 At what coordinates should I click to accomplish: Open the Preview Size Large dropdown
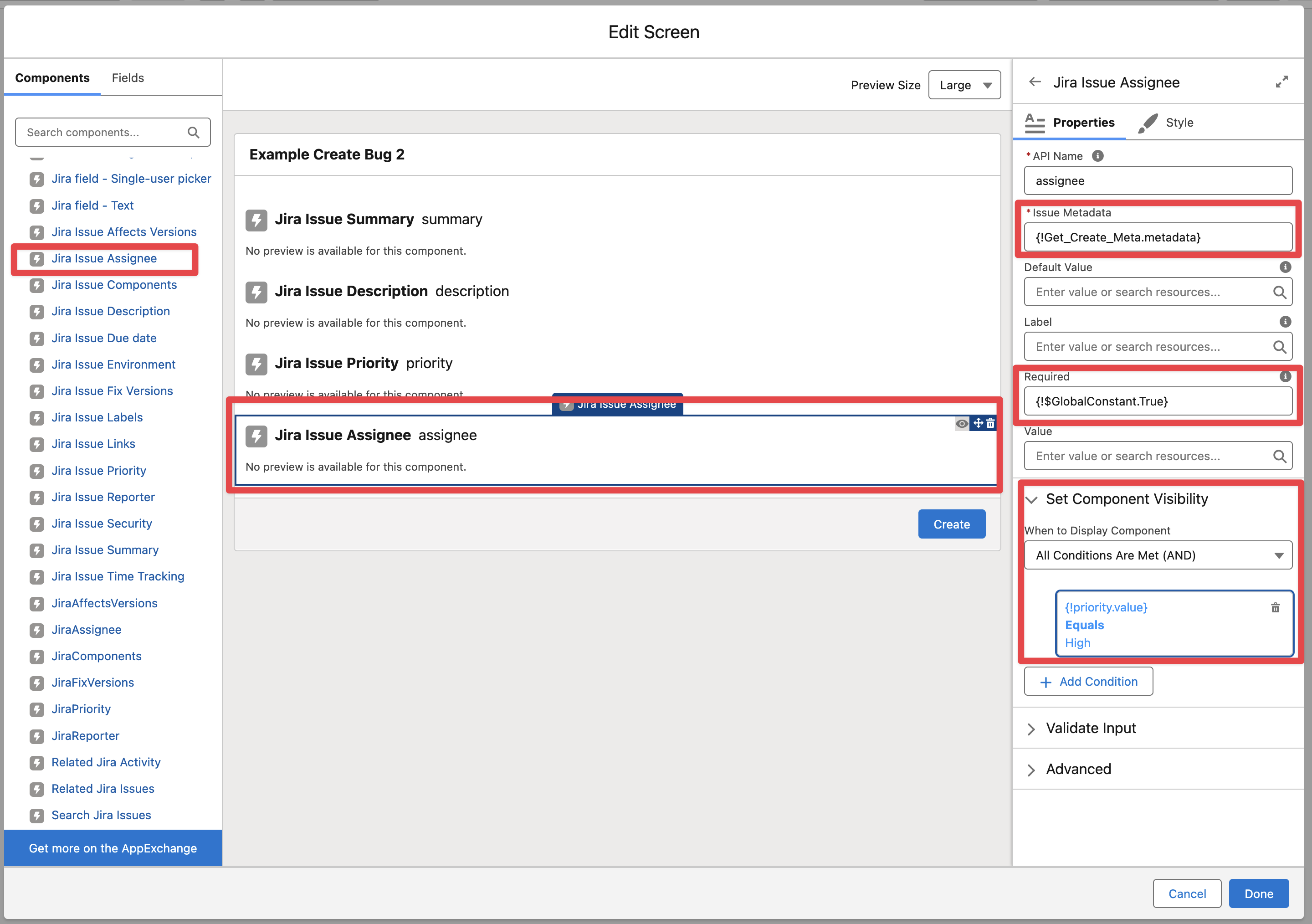click(964, 85)
